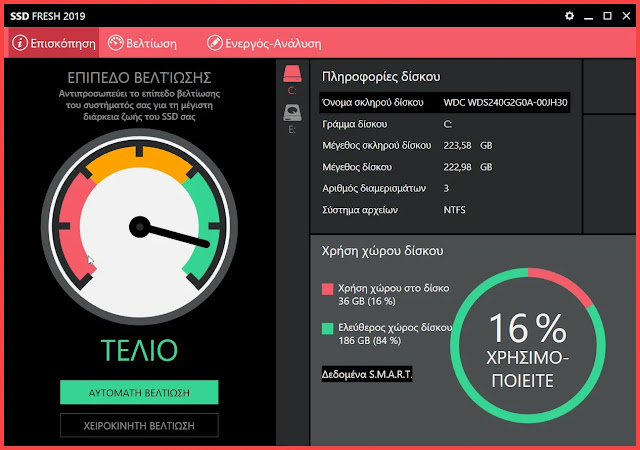This screenshot has height=450, width=640.
Task: Select the red C: drive icon
Action: (292, 74)
